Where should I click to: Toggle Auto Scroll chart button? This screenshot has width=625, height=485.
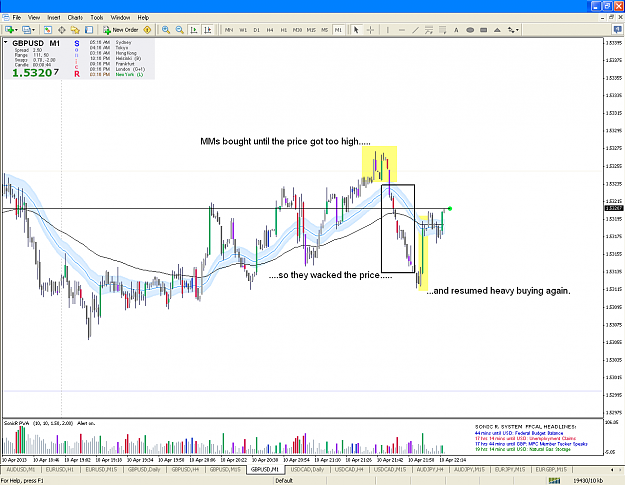(x=194, y=30)
